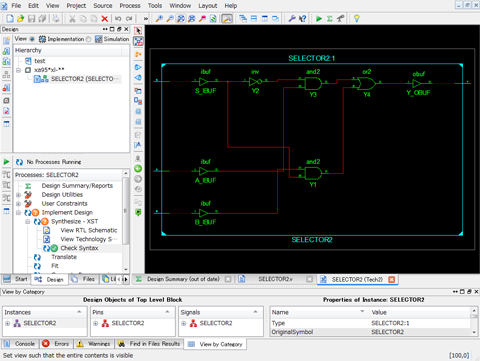Sort by the Instances column header
Screen dimensions: 480x361
point(43,312)
